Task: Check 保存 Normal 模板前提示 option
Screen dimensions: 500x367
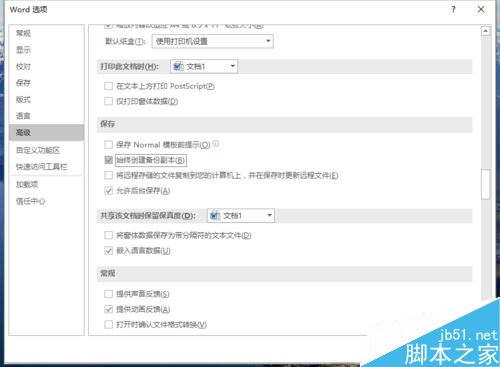Action: tap(108, 145)
